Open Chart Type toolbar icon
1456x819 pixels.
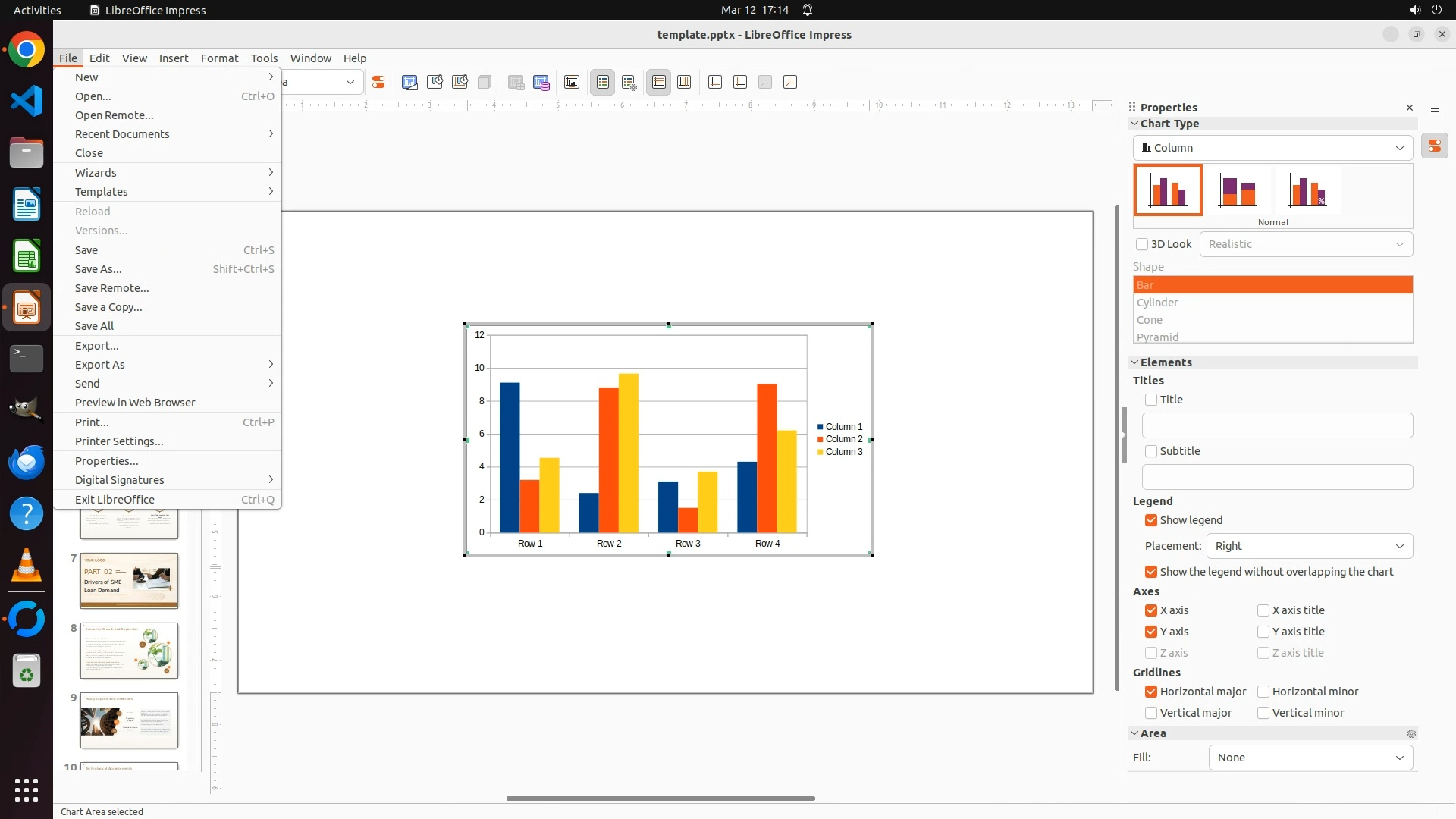coord(409,82)
